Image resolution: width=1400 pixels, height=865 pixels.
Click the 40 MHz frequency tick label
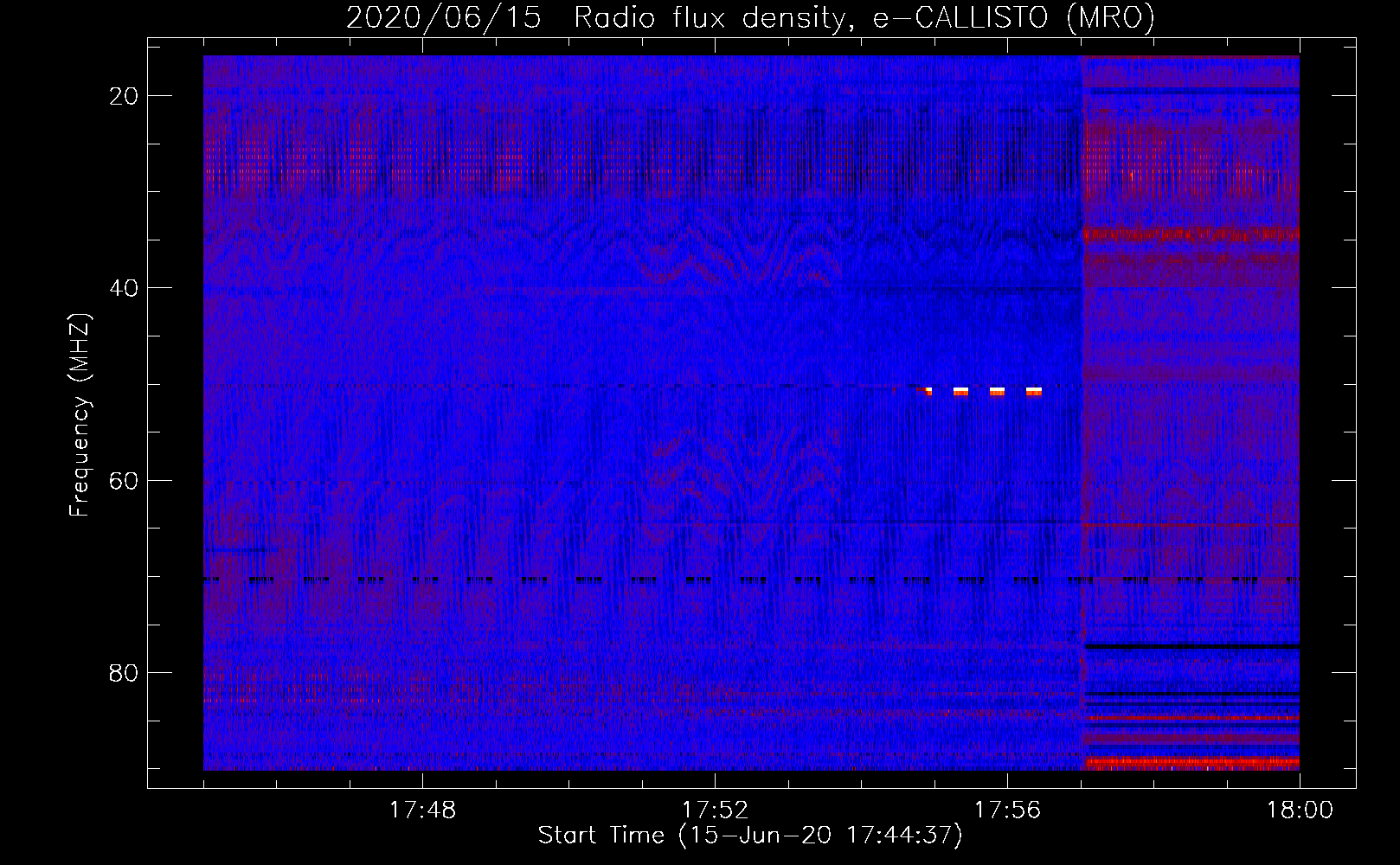click(125, 288)
